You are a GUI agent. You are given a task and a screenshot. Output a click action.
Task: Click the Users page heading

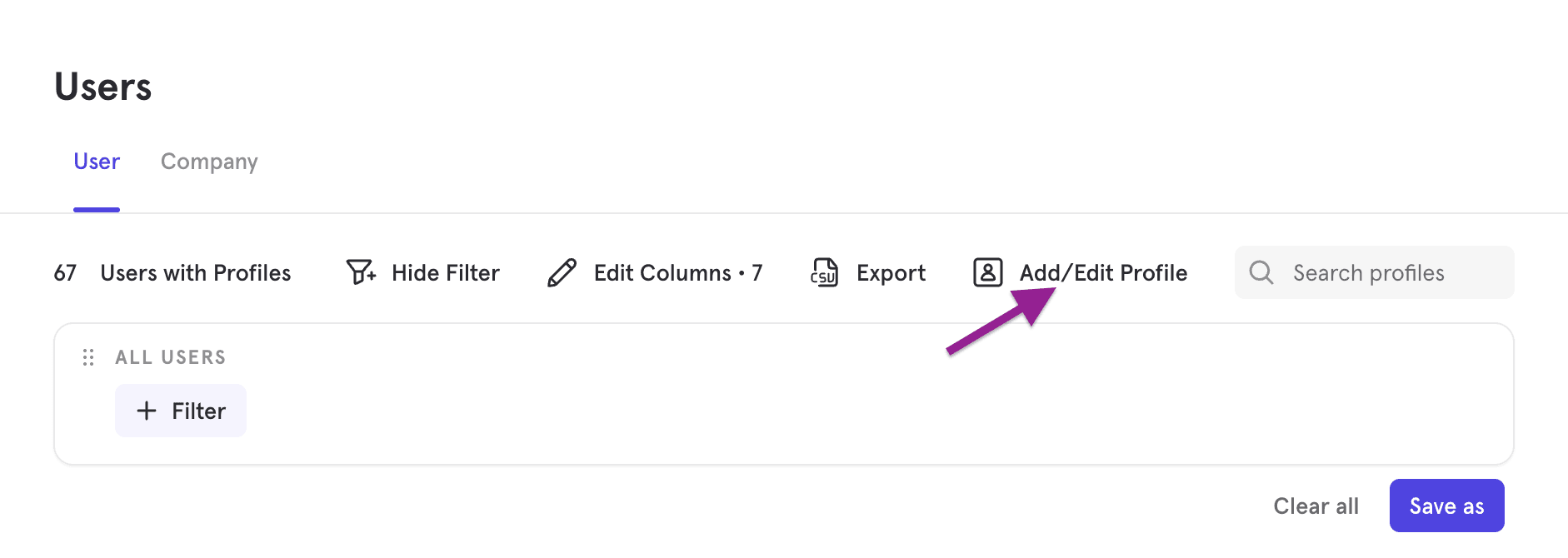click(x=103, y=87)
